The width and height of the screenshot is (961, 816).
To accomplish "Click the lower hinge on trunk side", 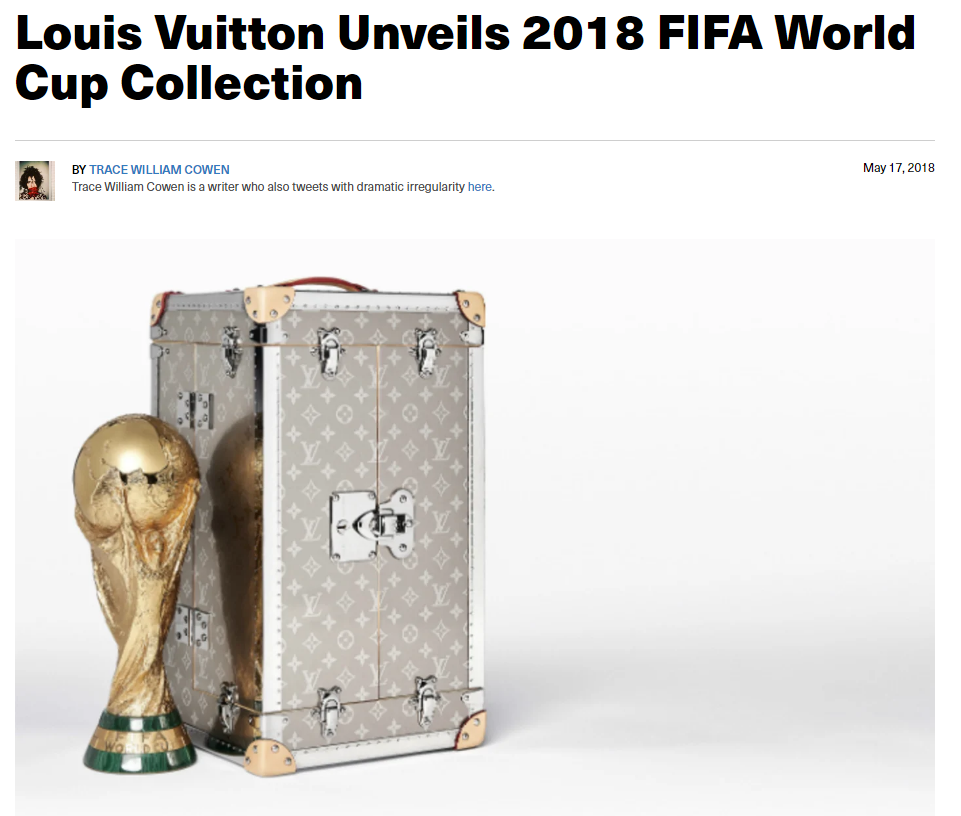I will click(x=191, y=627).
